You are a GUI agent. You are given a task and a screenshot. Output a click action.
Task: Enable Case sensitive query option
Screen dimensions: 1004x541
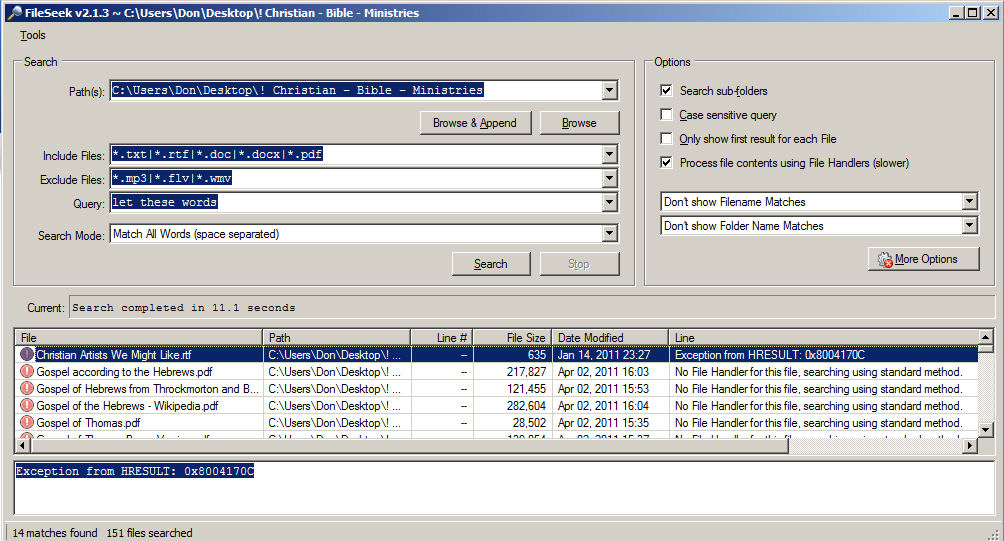(667, 115)
